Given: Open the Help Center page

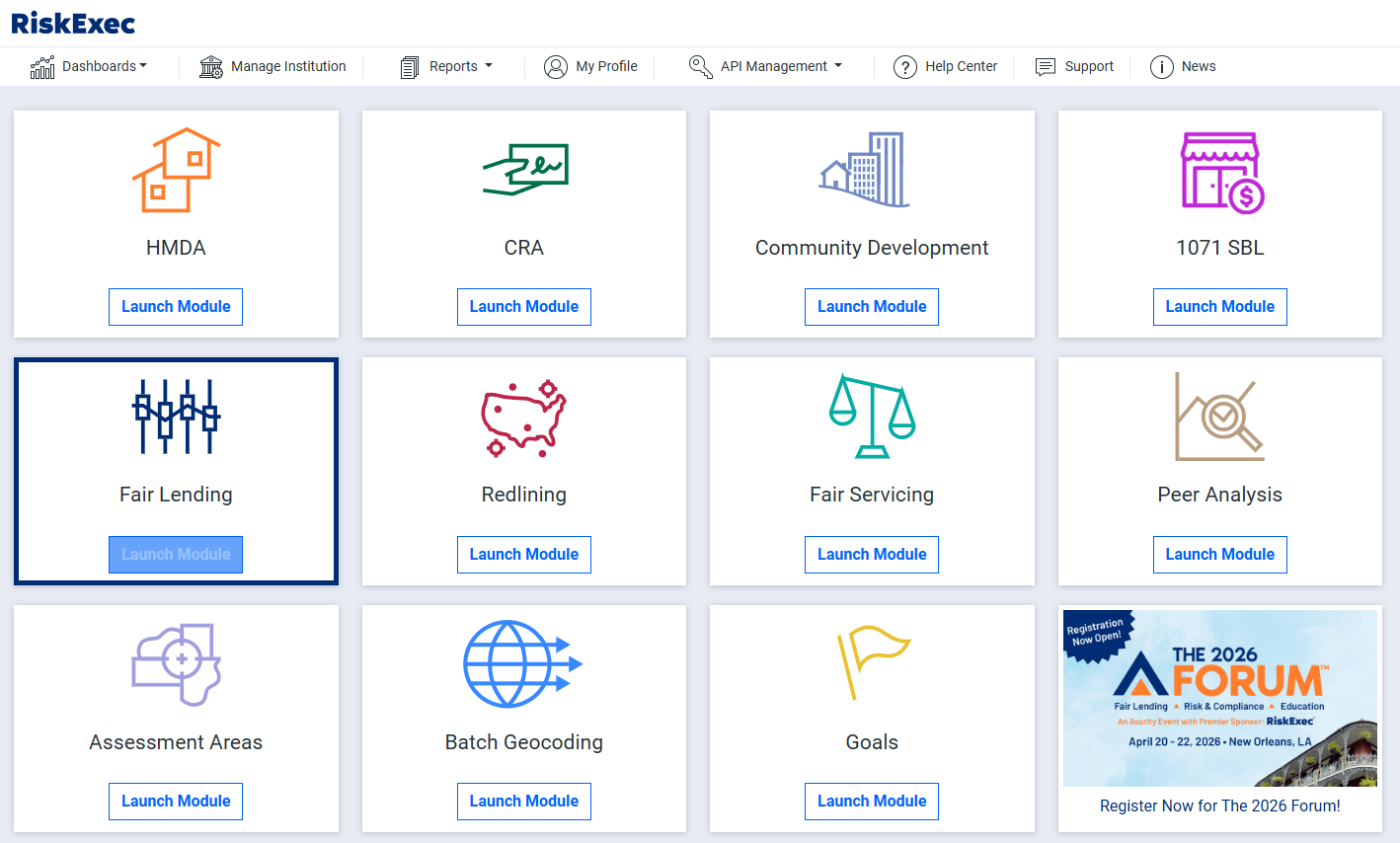Looking at the screenshot, I should [x=946, y=66].
